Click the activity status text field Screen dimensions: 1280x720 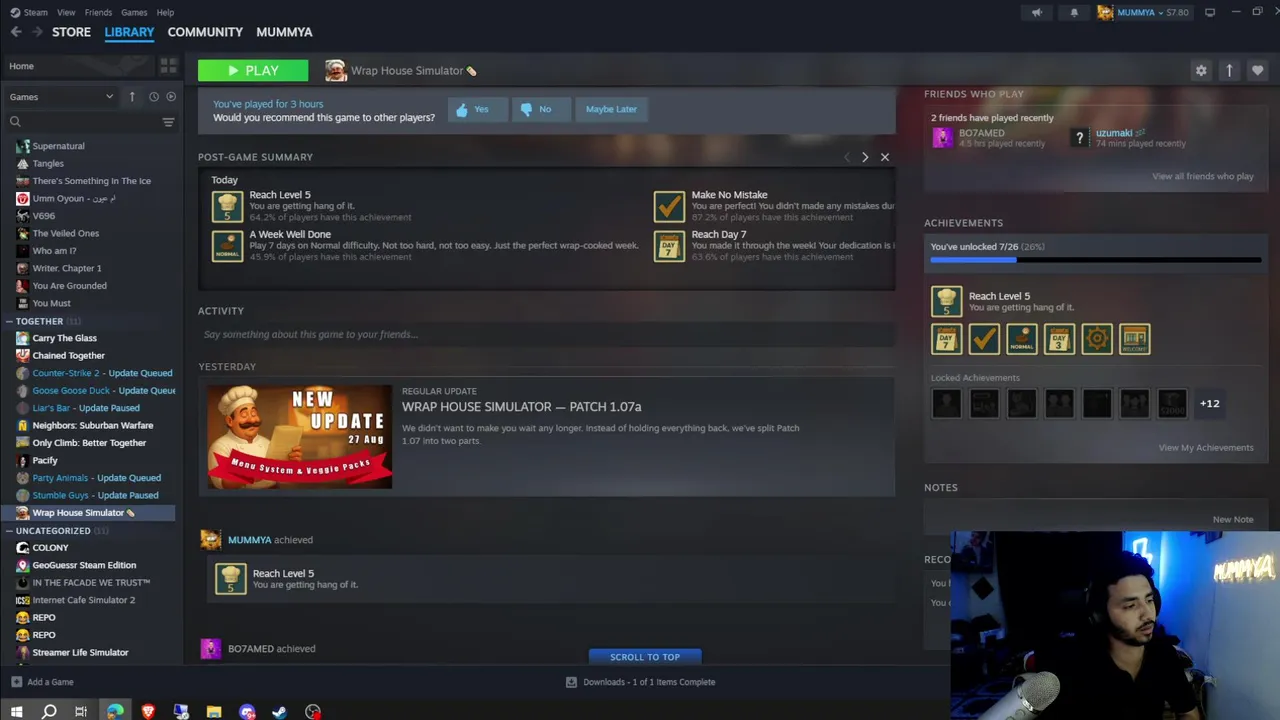click(x=546, y=334)
